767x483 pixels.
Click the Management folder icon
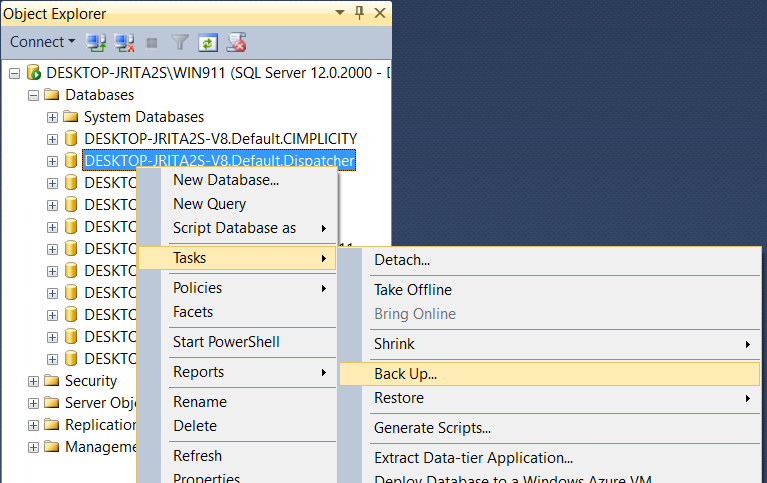[51, 446]
